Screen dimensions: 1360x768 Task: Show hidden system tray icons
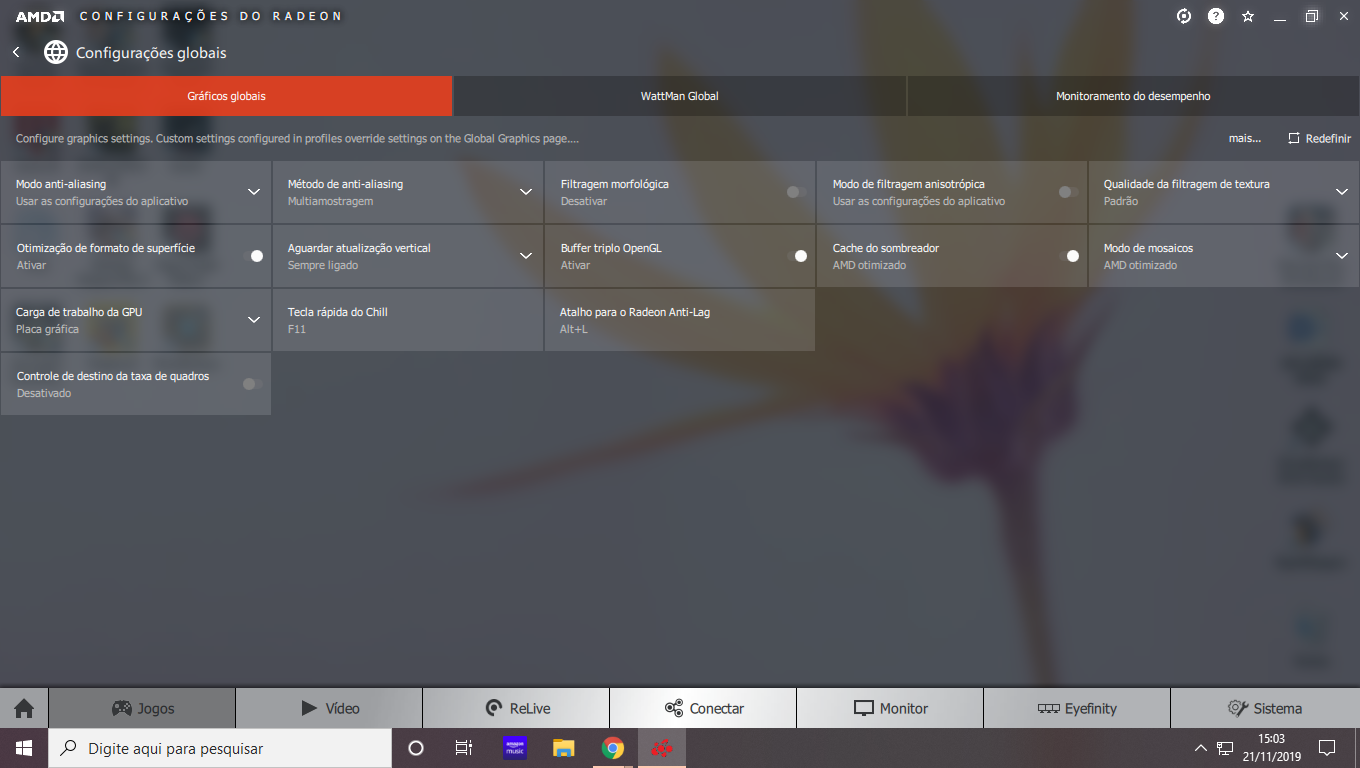[x=1201, y=748]
